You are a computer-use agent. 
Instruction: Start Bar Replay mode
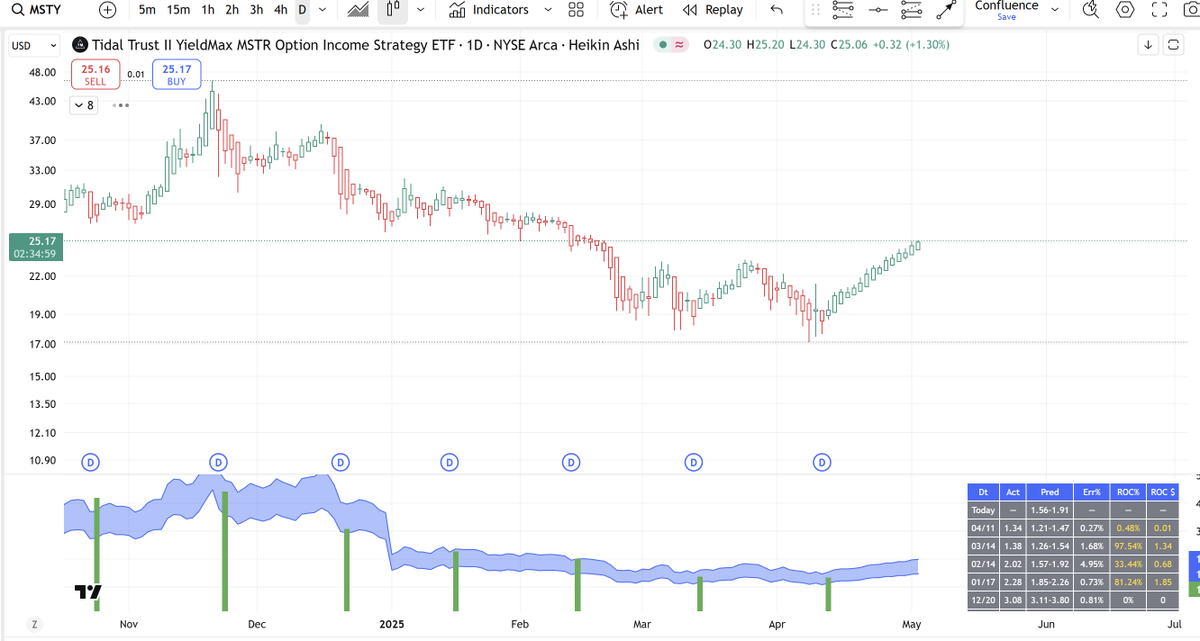click(713, 10)
